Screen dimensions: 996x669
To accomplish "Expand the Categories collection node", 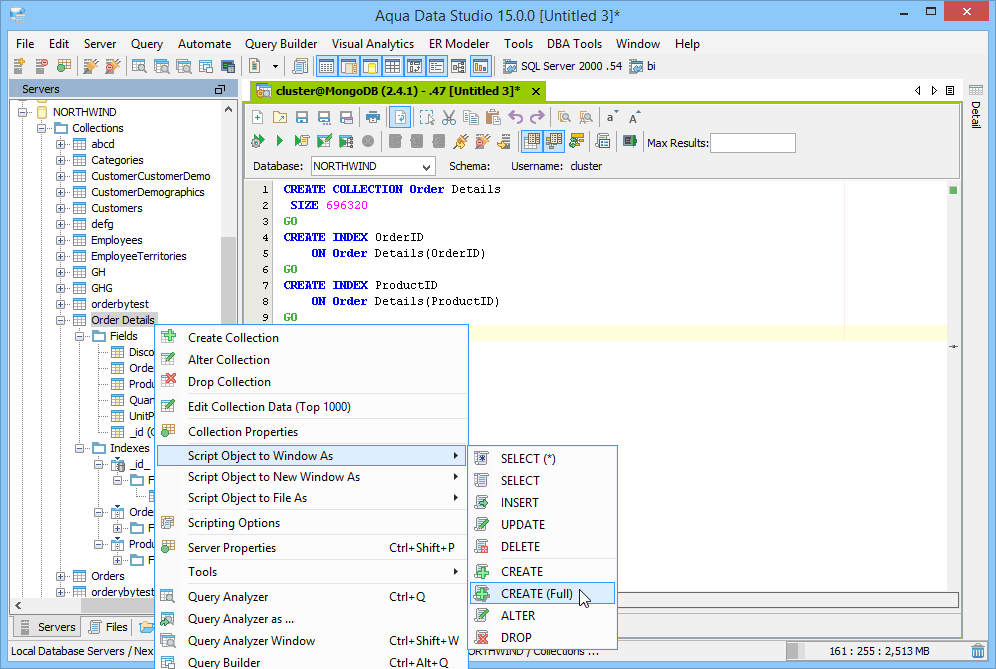I will [x=60, y=161].
